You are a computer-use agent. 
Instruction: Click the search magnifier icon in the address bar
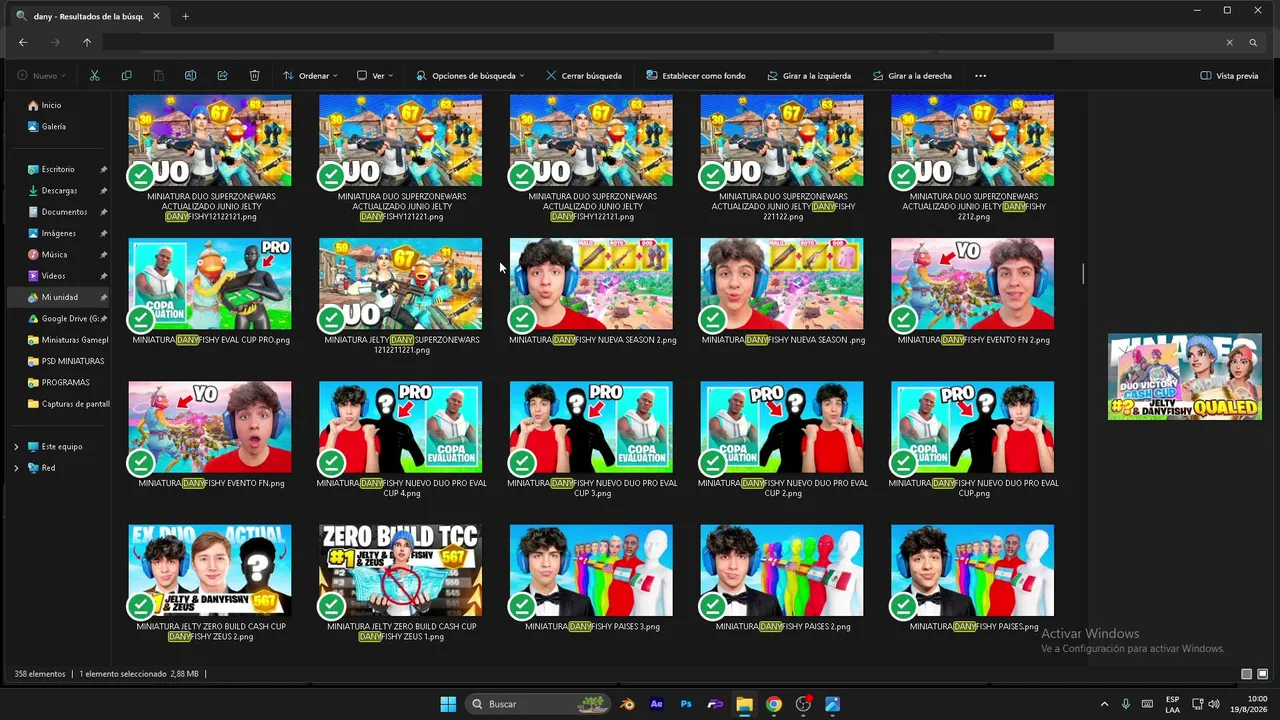(1253, 42)
